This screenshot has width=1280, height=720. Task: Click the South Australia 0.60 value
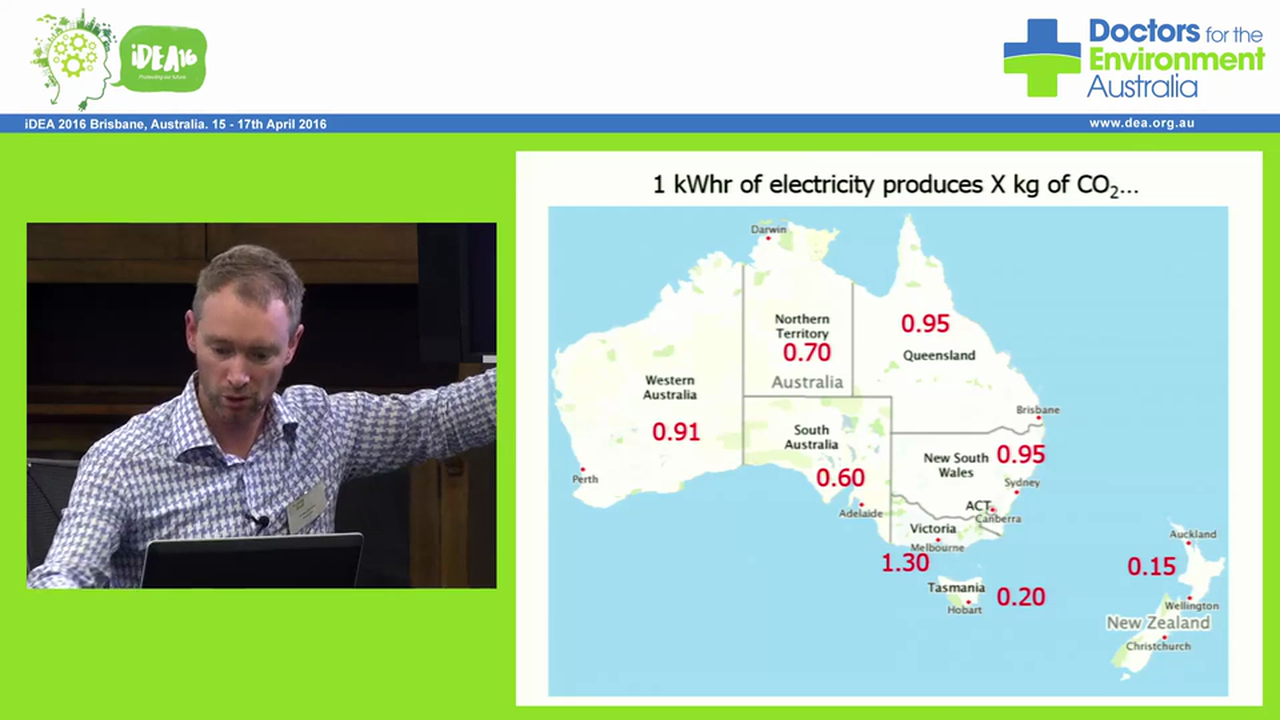tap(839, 478)
